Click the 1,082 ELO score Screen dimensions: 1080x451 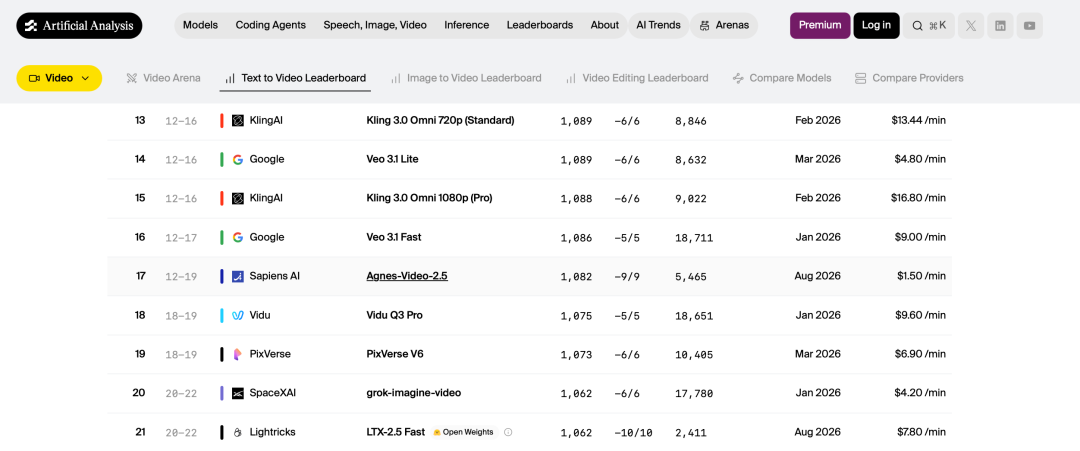pos(577,277)
